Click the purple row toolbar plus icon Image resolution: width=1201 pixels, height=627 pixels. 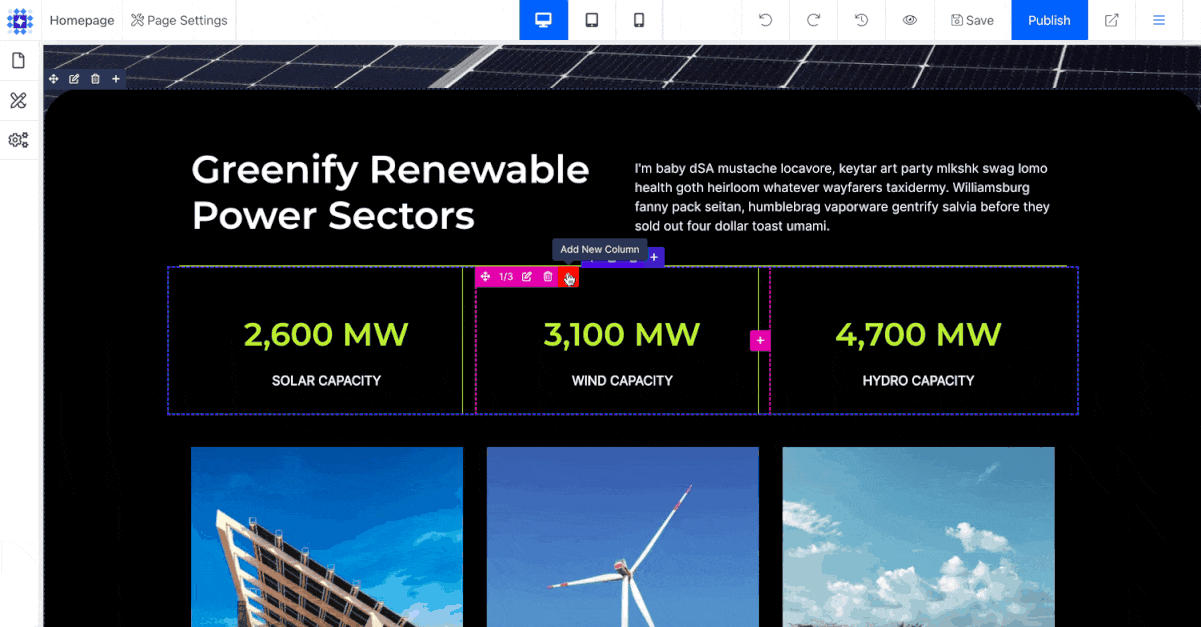654,257
